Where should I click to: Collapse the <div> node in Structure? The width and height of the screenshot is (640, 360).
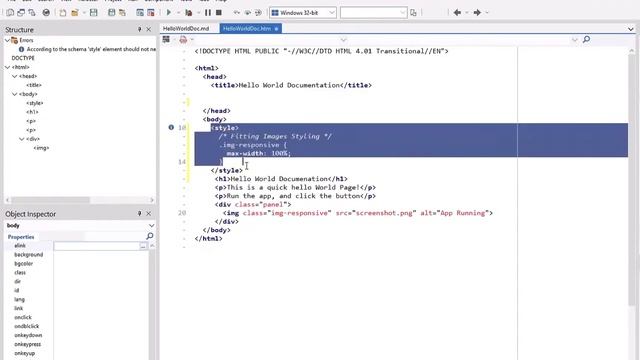[22, 139]
